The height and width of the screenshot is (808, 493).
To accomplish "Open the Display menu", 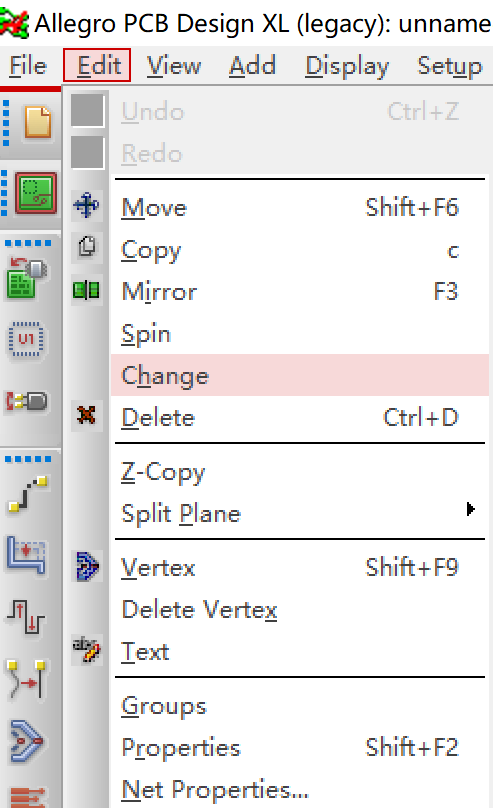I will [x=347, y=66].
